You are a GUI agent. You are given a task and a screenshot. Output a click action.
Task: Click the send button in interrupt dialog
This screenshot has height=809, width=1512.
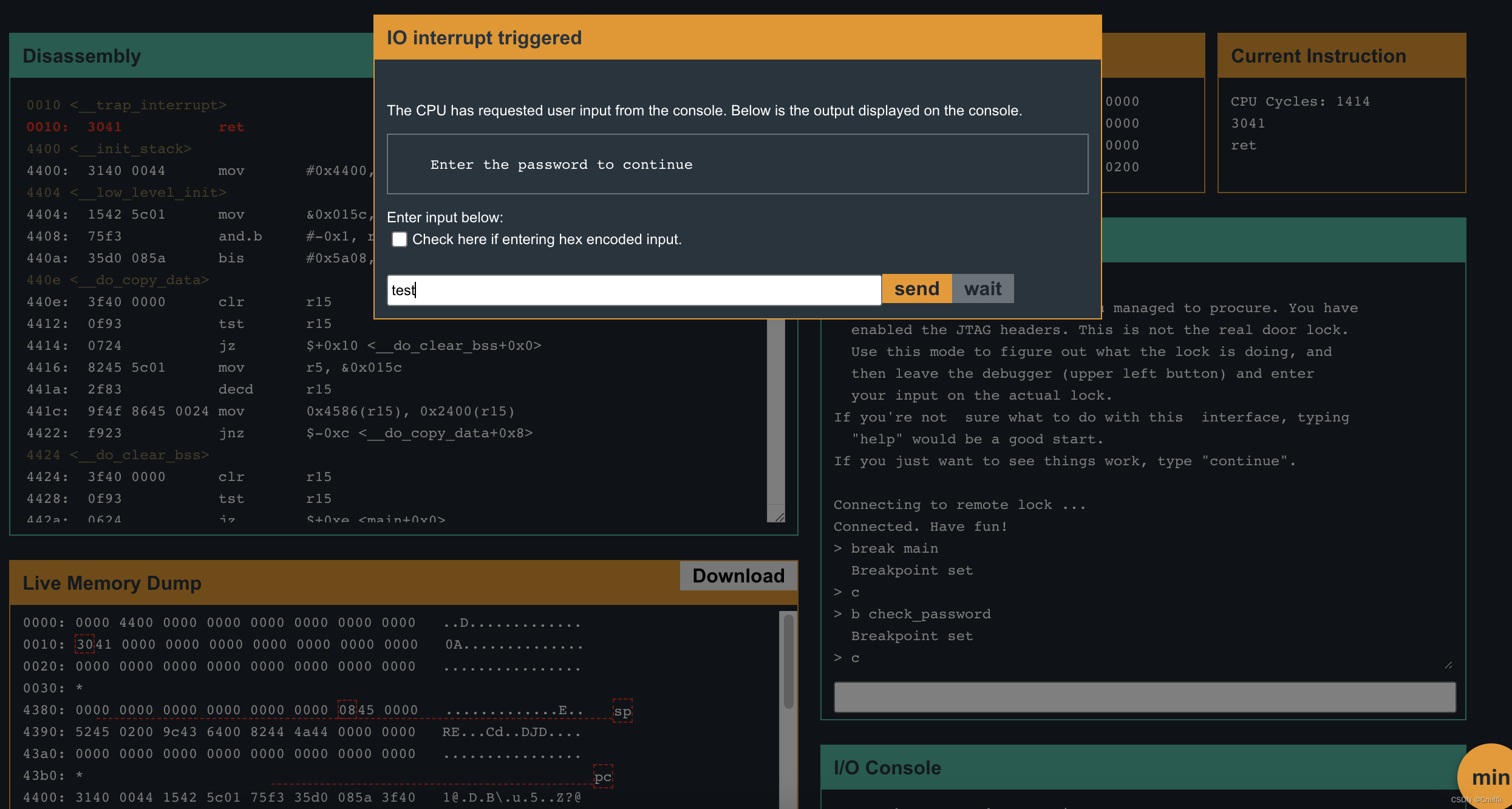coord(916,288)
